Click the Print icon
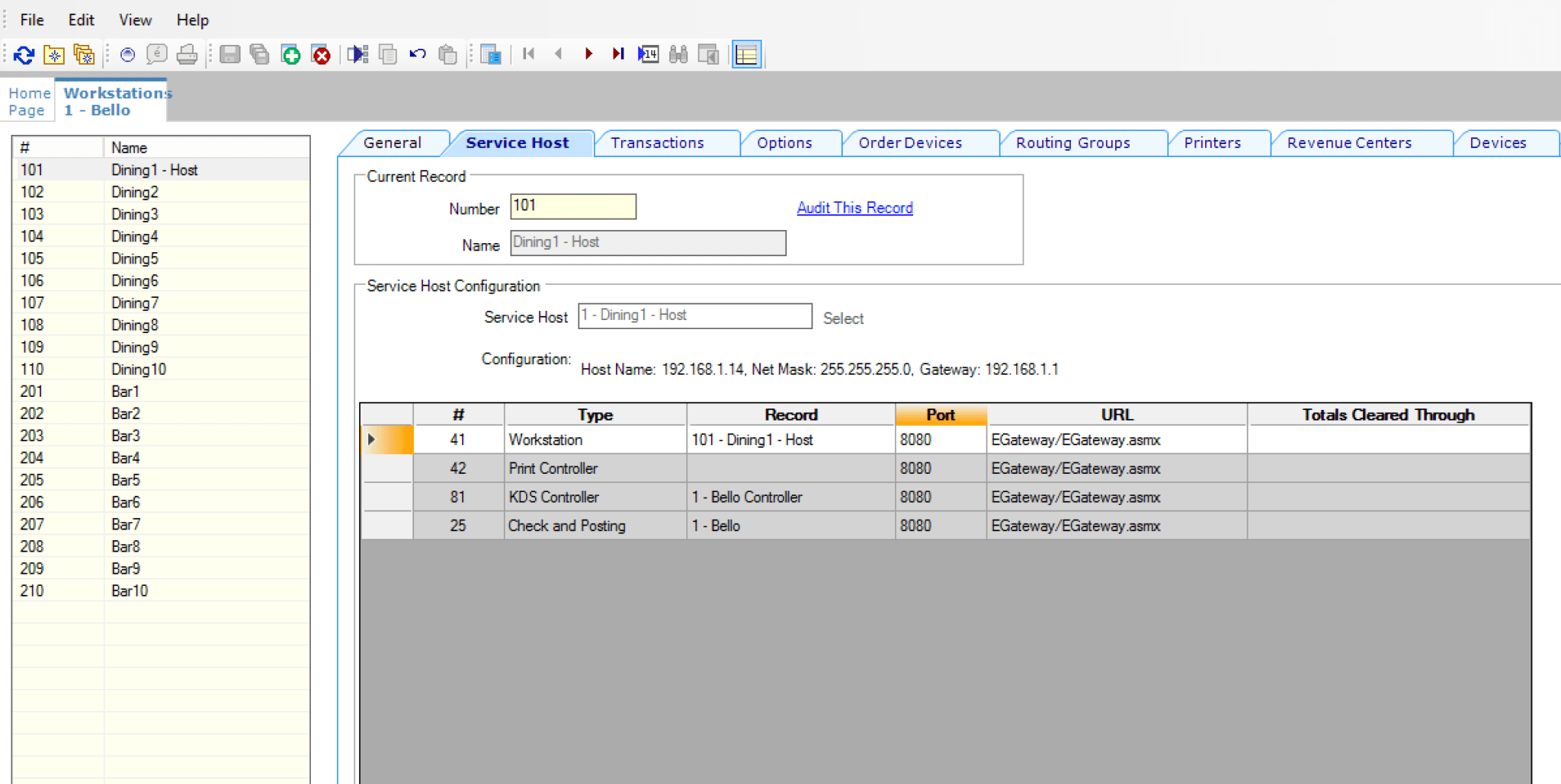 point(188,54)
